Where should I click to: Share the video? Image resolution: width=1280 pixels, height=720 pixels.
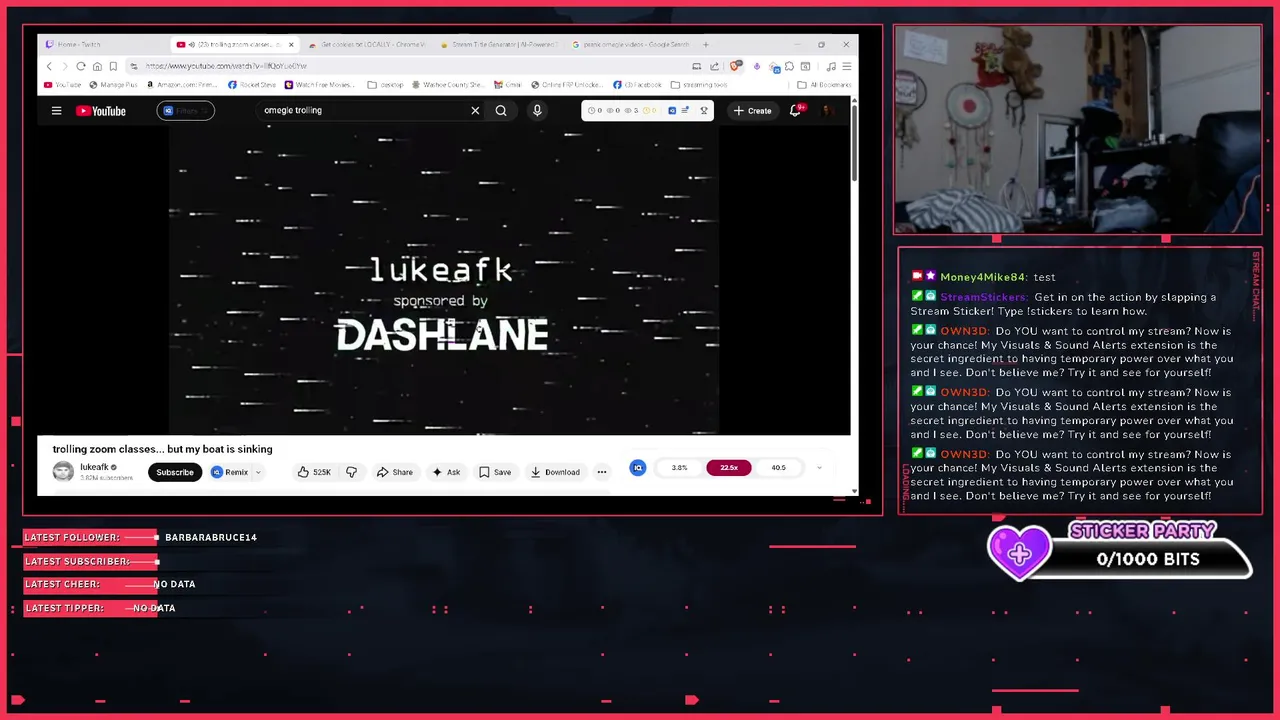[395, 472]
